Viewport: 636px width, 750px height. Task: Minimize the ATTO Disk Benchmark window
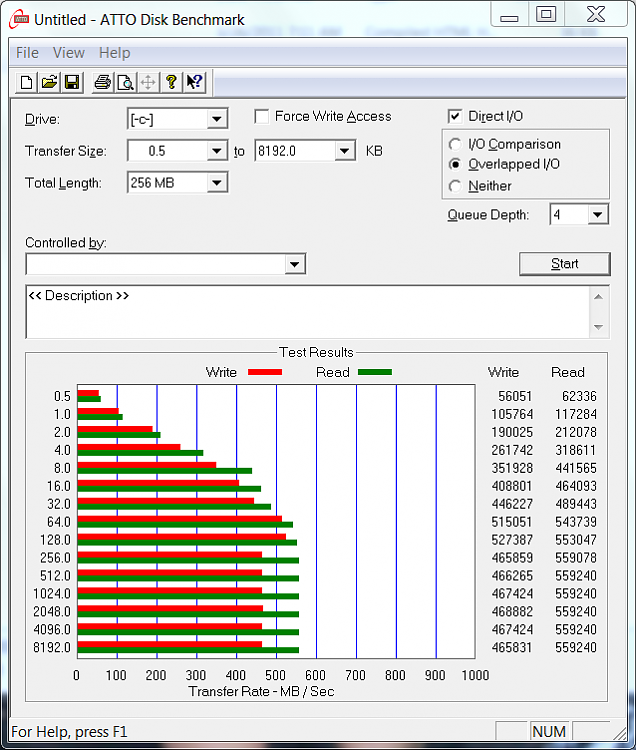[509, 15]
